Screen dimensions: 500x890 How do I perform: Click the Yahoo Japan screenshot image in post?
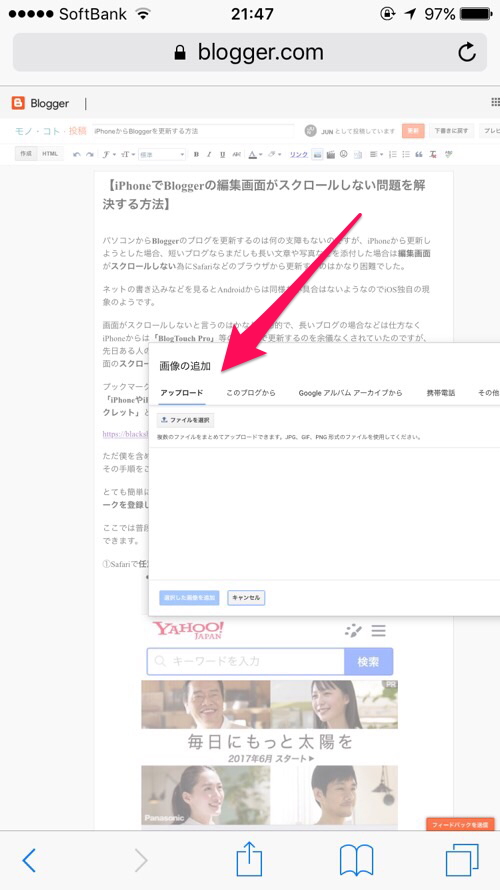(x=270, y=722)
